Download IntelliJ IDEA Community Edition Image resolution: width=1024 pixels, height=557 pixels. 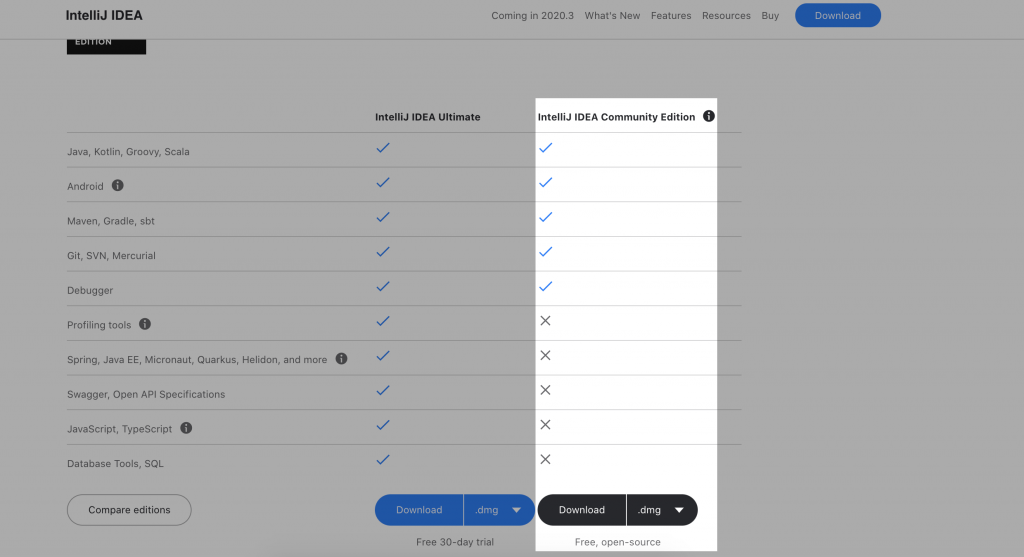[582, 510]
